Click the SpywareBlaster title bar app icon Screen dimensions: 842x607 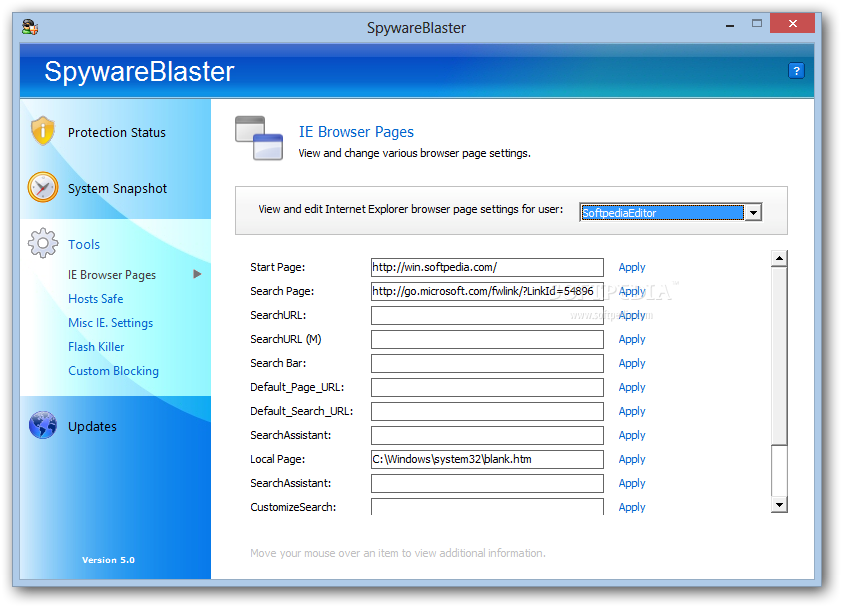(x=30, y=27)
